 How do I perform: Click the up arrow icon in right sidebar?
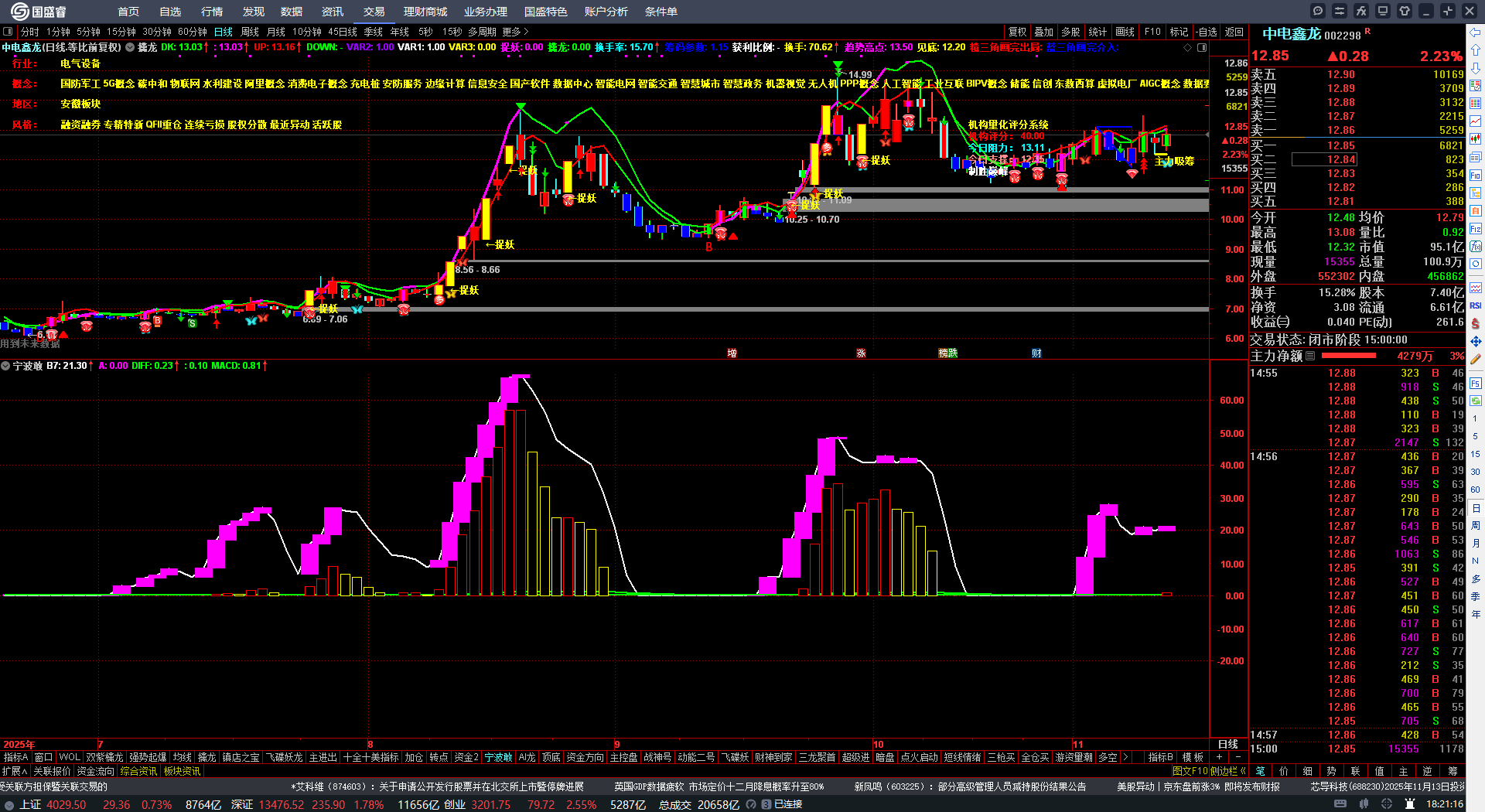[x=1476, y=49]
